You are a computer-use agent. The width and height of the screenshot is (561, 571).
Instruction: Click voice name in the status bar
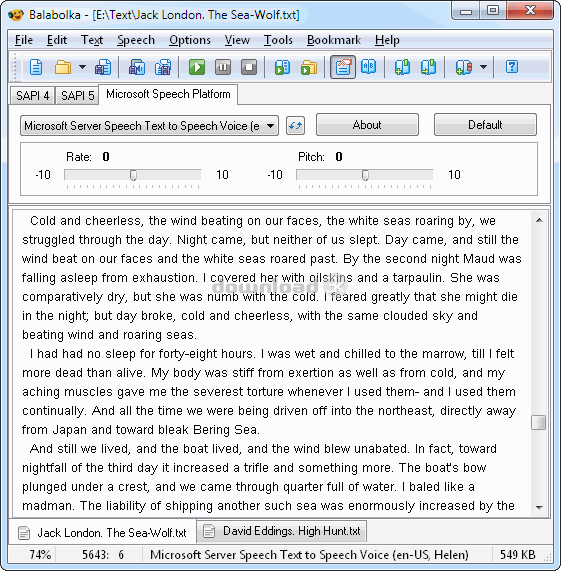click(x=309, y=555)
